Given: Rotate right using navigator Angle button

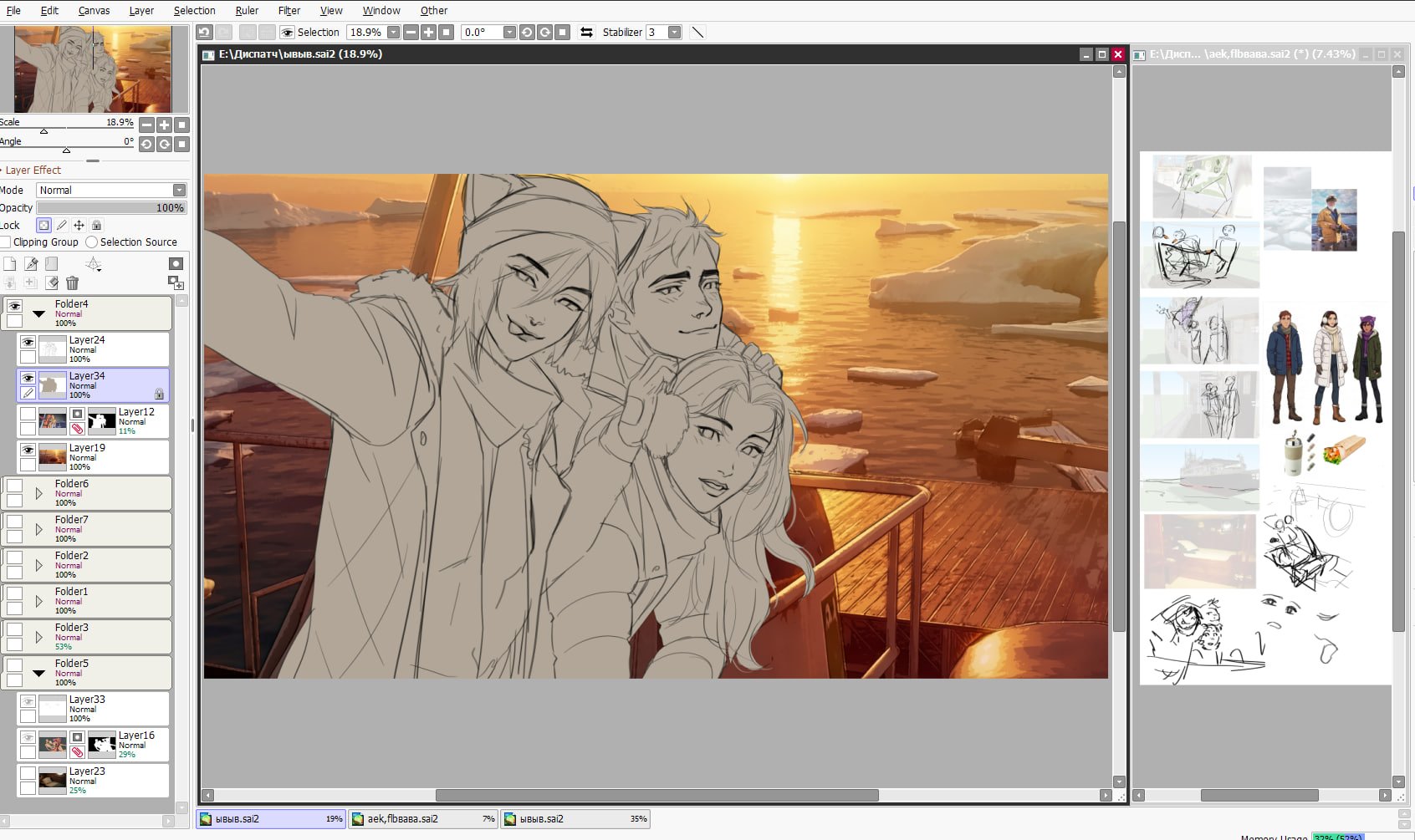Looking at the screenshot, I should pyautogui.click(x=164, y=144).
